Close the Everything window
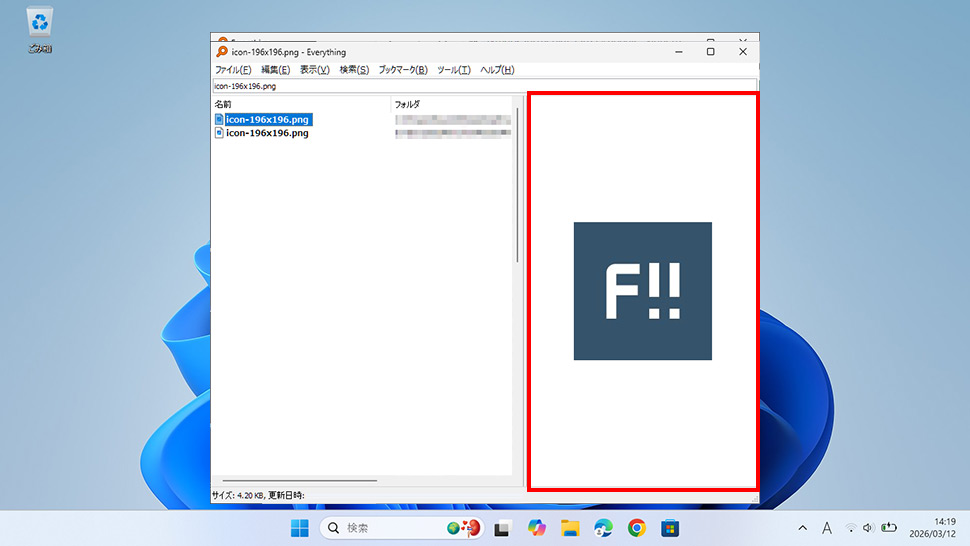 (743, 52)
